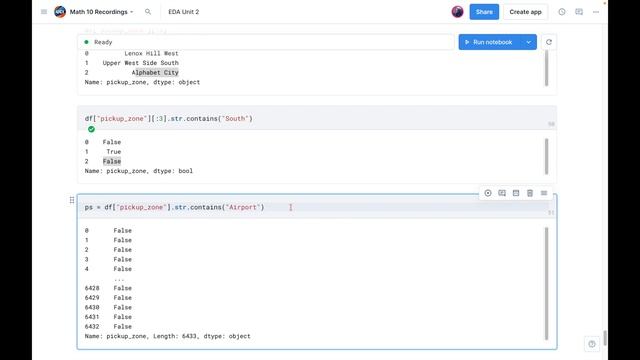The width and height of the screenshot is (640, 360).
Task: Open the hamburger sidebar menu
Action: pyautogui.click(x=44, y=12)
